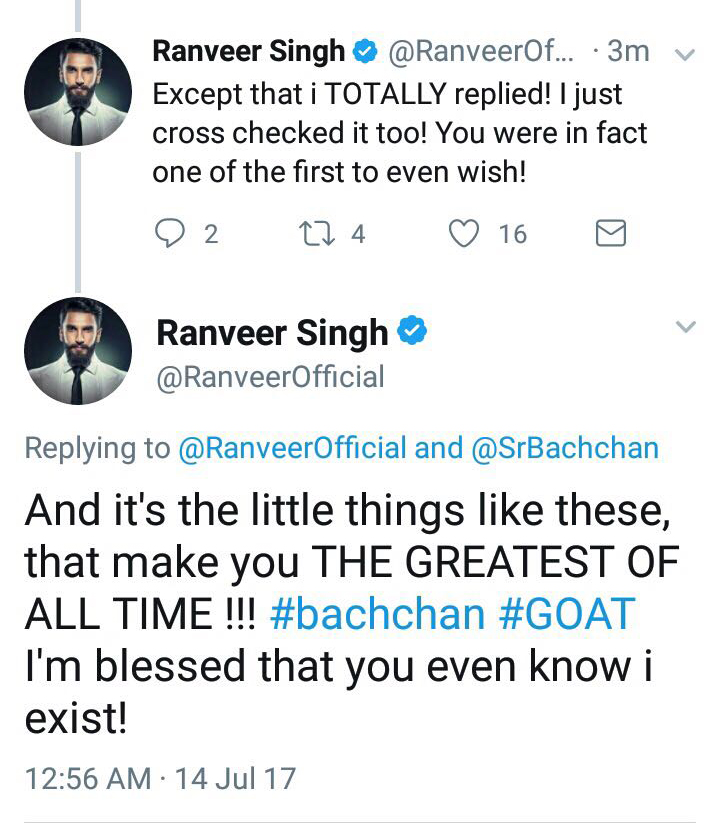This screenshot has height=824, width=720.
Task: Tap the reply speech bubble icon
Action: pos(172,234)
